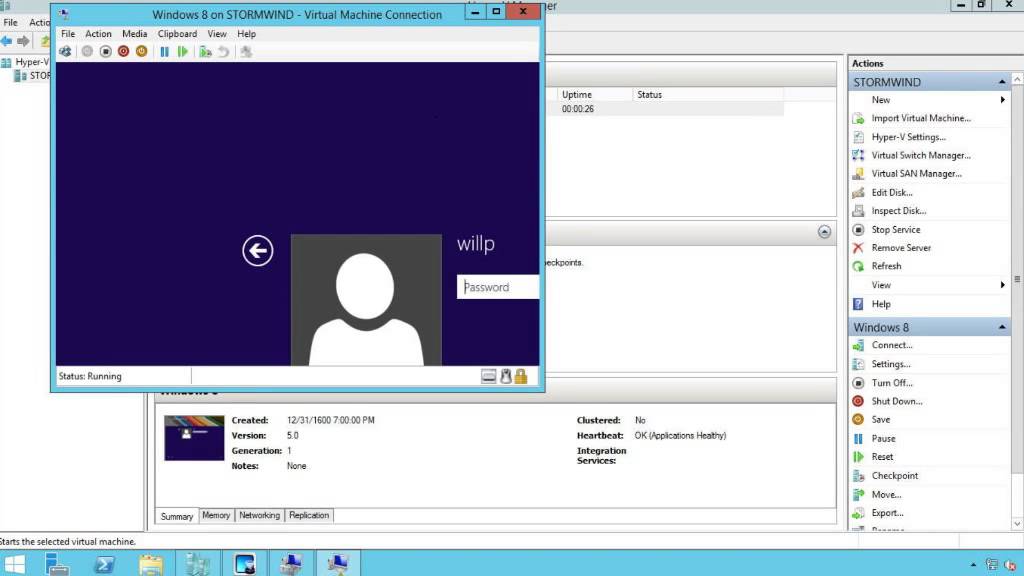
Task: Click the green Reset toolbar icon
Action: (183, 52)
